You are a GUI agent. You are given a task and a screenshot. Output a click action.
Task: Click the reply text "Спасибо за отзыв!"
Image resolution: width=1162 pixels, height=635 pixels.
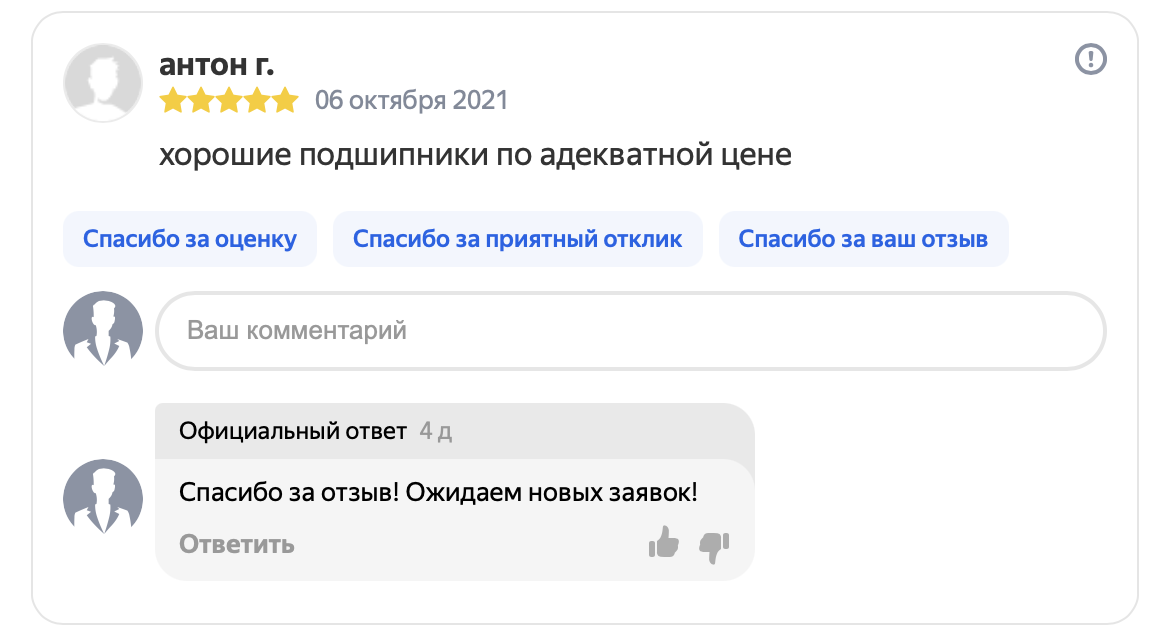(289, 492)
